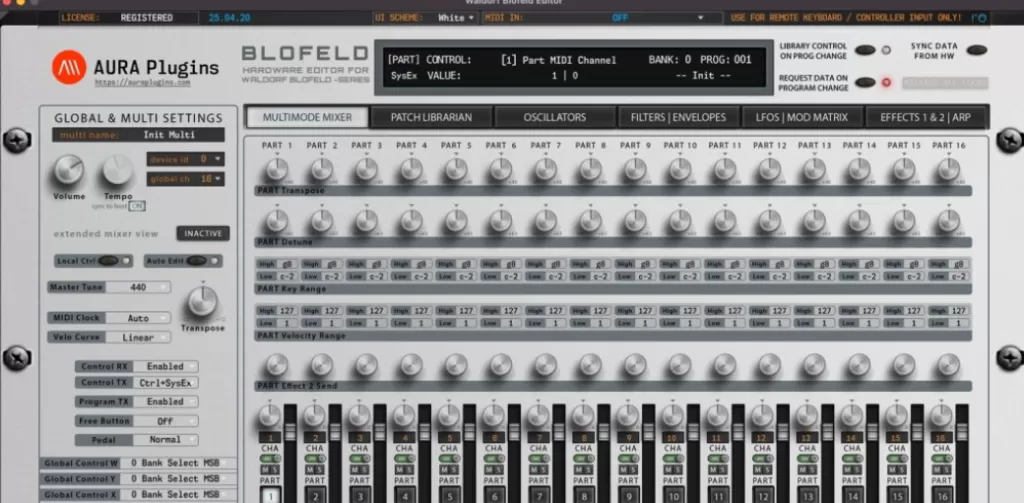The width and height of the screenshot is (1024, 503).
Task: Click the channel 12 pan knob
Action: click(x=762, y=415)
